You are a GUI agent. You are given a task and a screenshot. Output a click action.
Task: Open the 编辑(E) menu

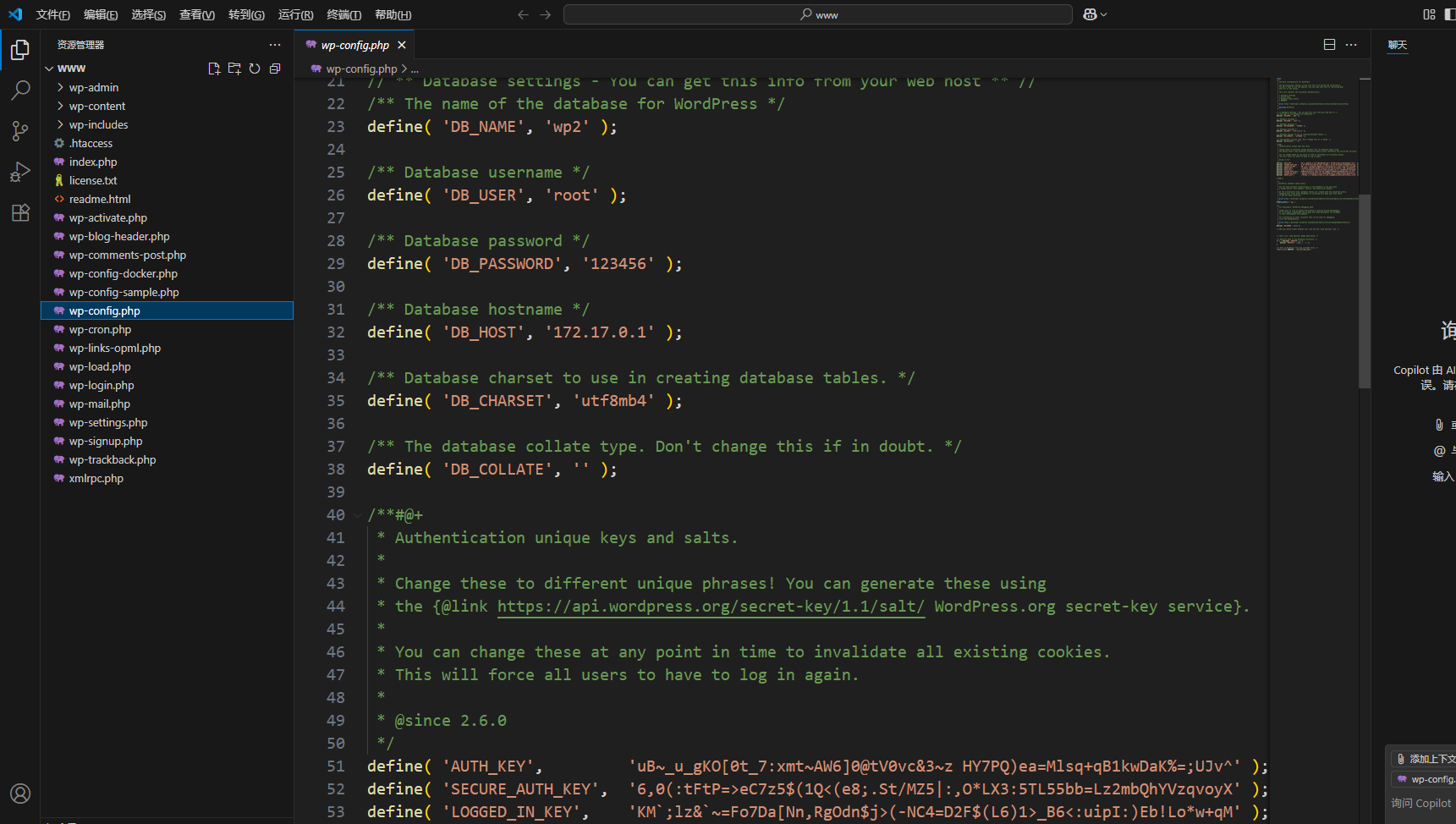pos(101,14)
